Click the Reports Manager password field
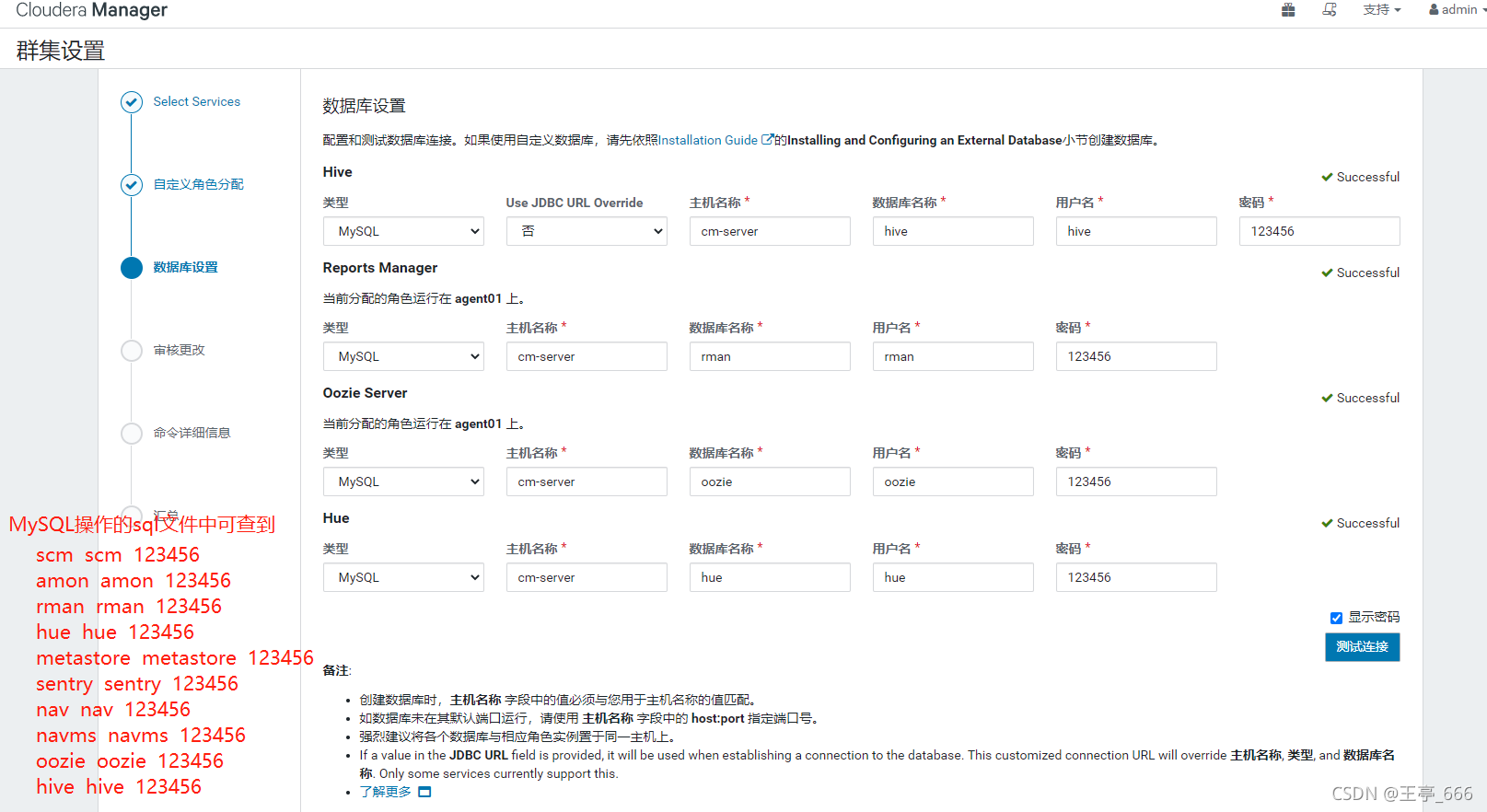The width and height of the screenshot is (1487, 812). 1136,356
